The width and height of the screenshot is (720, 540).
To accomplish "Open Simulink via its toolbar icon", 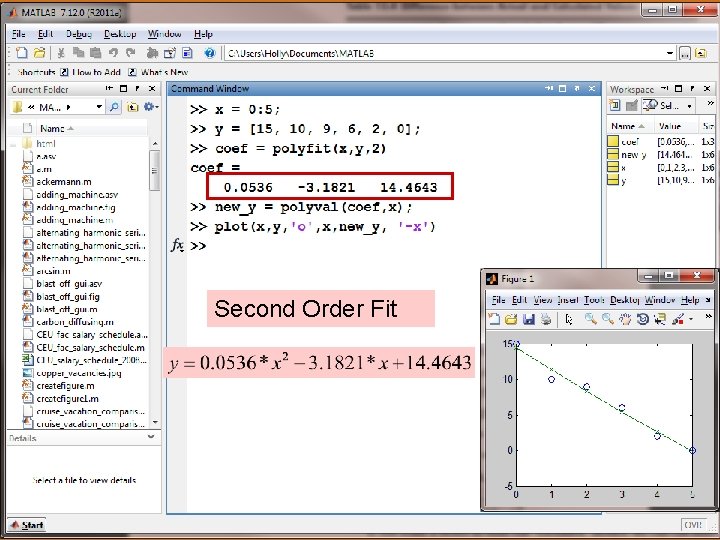I will pyautogui.click(x=152, y=53).
